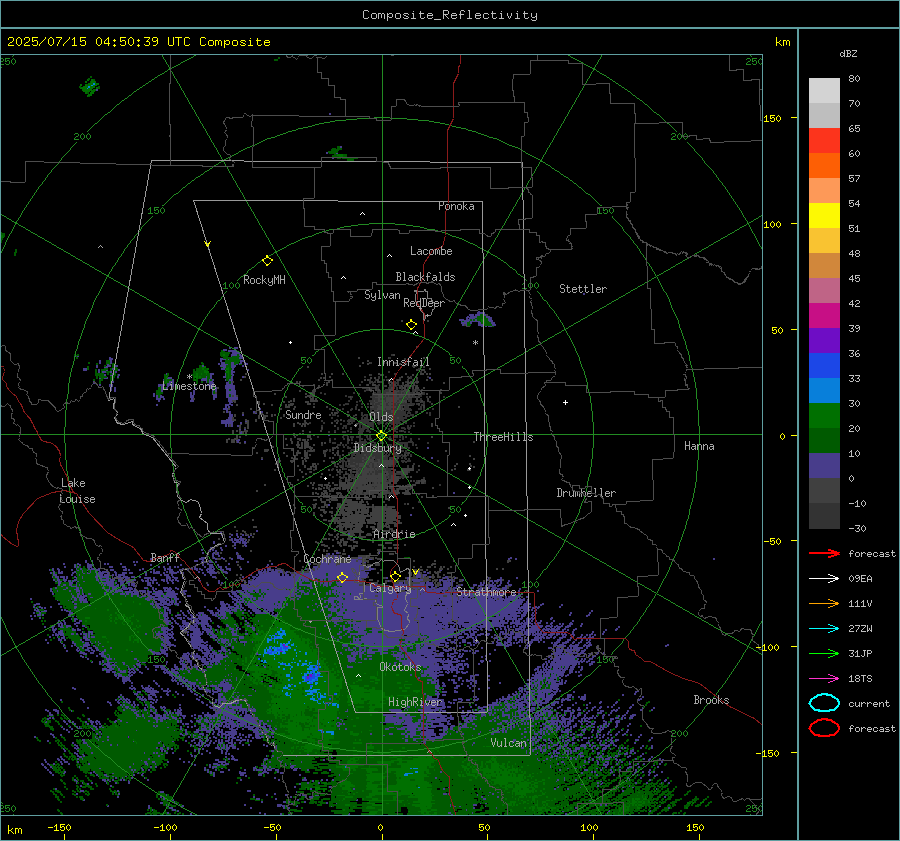Screen dimensions: 900x841
Task: Click the yellow diamond marker beside RockyMH
Action: [x=267, y=261]
